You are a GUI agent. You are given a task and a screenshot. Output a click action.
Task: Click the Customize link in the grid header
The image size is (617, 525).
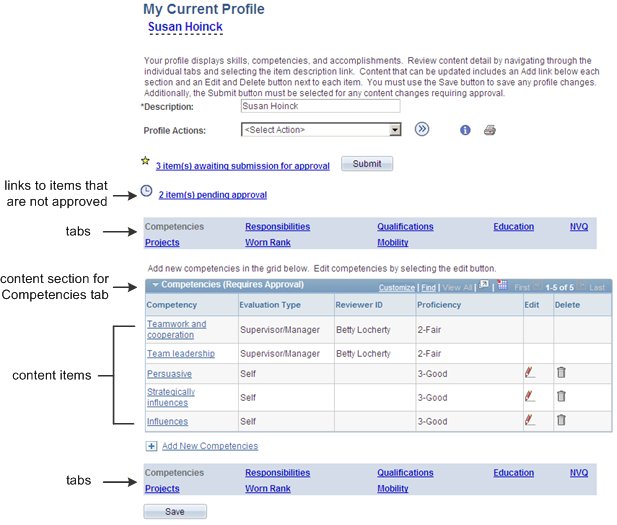pos(397,288)
